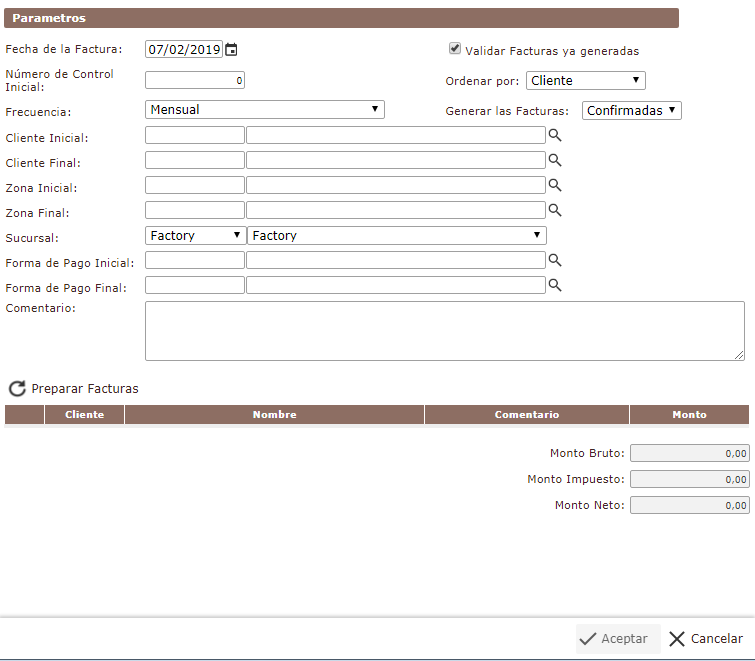This screenshot has height=661, width=755.
Task: Click the Preparar Facturas refresh icon
Action: pos(17,389)
